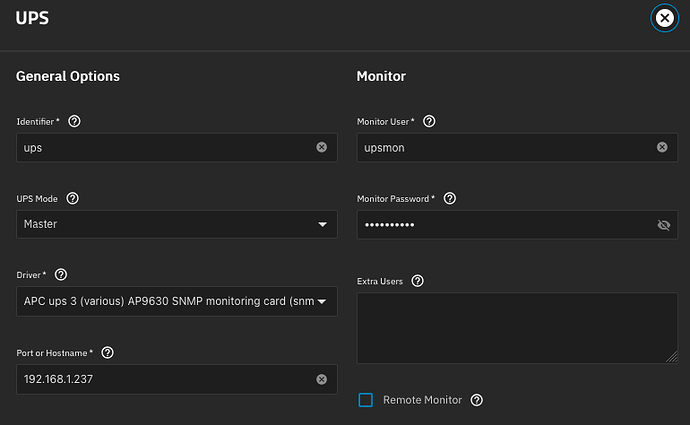The height and width of the screenshot is (425, 690).
Task: Clear the Port or Hostname field
Action: pyautogui.click(x=322, y=379)
